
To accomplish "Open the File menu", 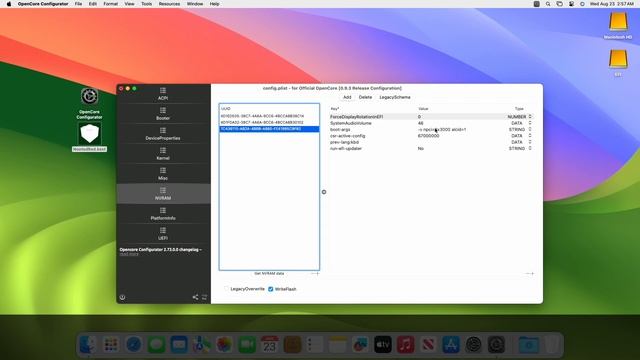I will 78,4.
